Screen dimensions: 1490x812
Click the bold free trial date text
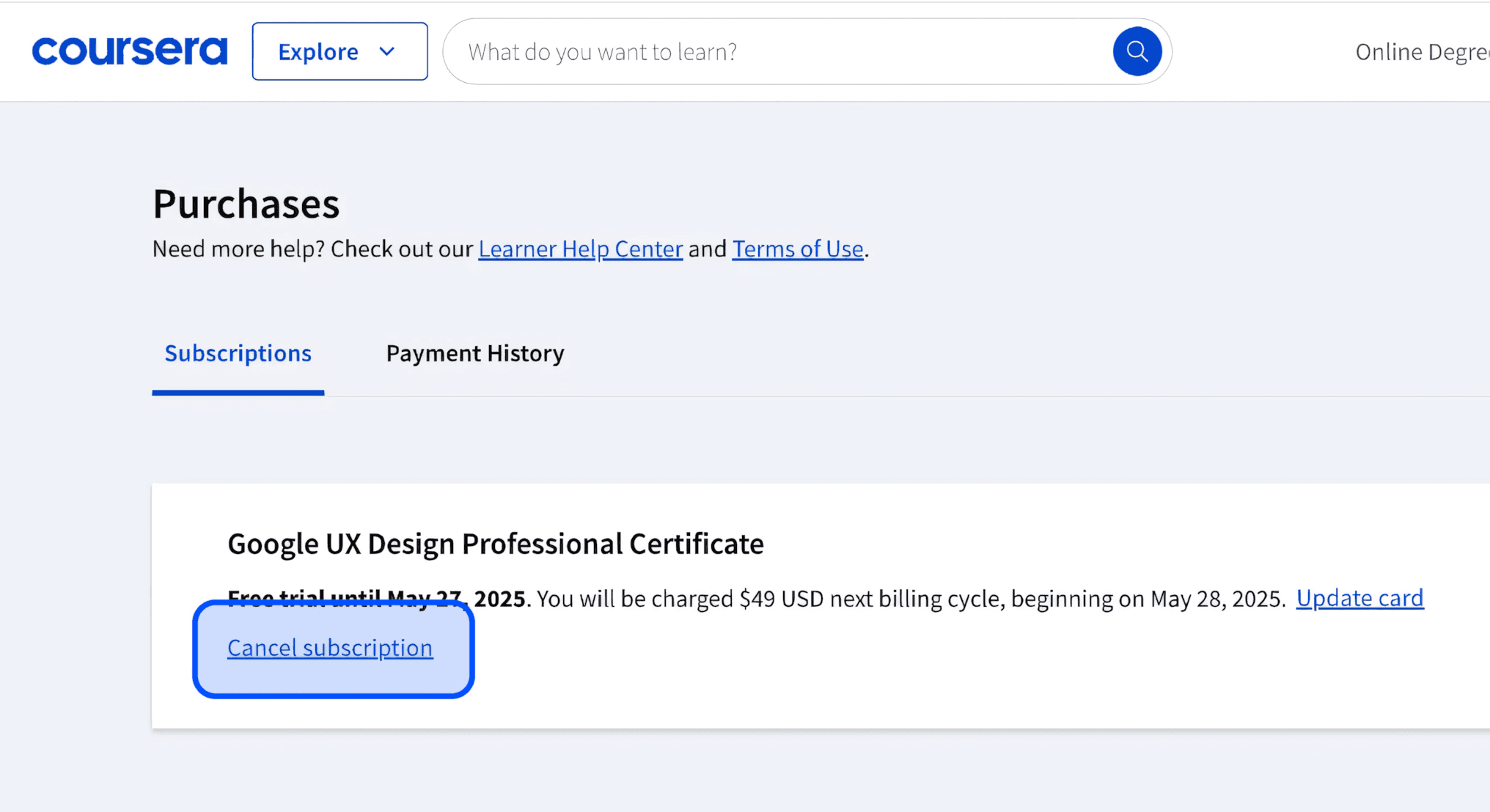(x=499, y=599)
